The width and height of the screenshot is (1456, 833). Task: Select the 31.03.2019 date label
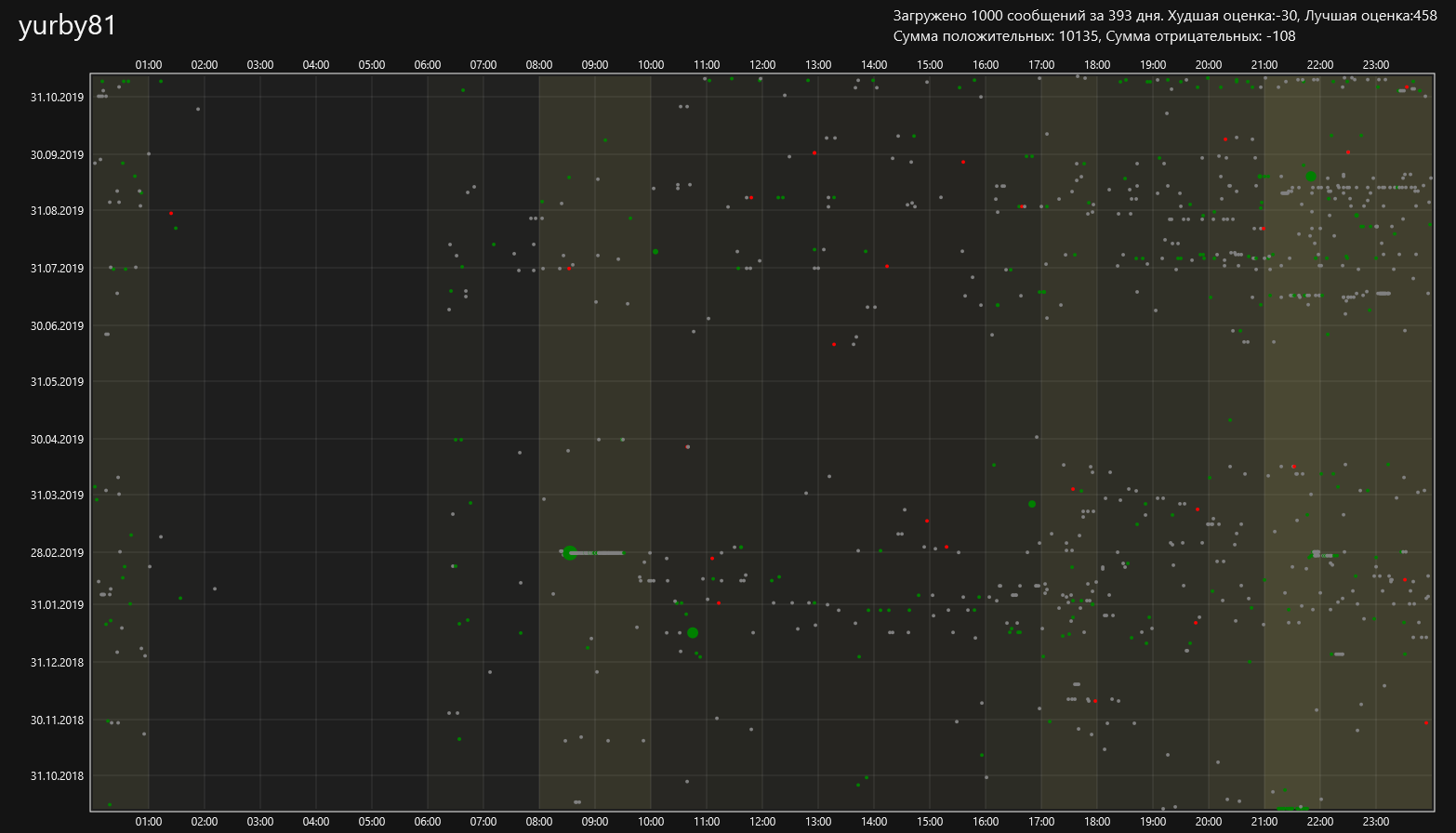click(x=57, y=496)
